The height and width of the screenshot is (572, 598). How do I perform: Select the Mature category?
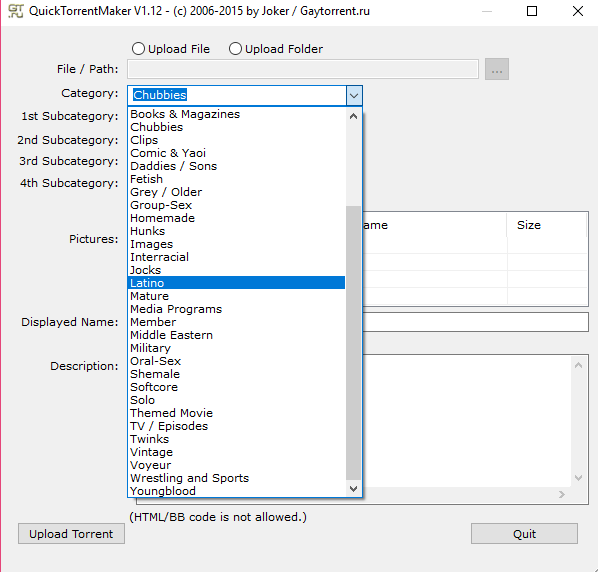click(236, 296)
